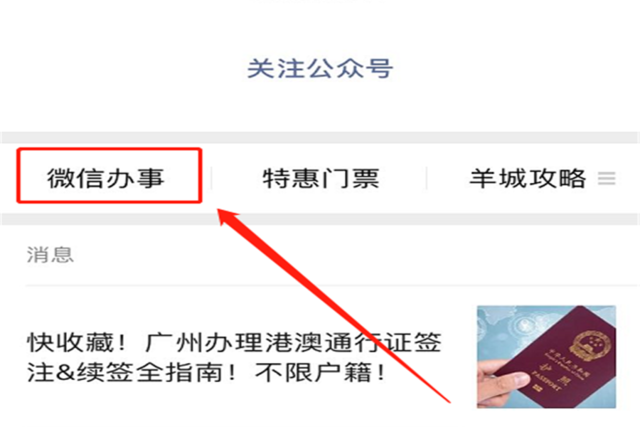Select the 消息 section label
The height and width of the screenshot is (427, 640).
tap(50, 255)
